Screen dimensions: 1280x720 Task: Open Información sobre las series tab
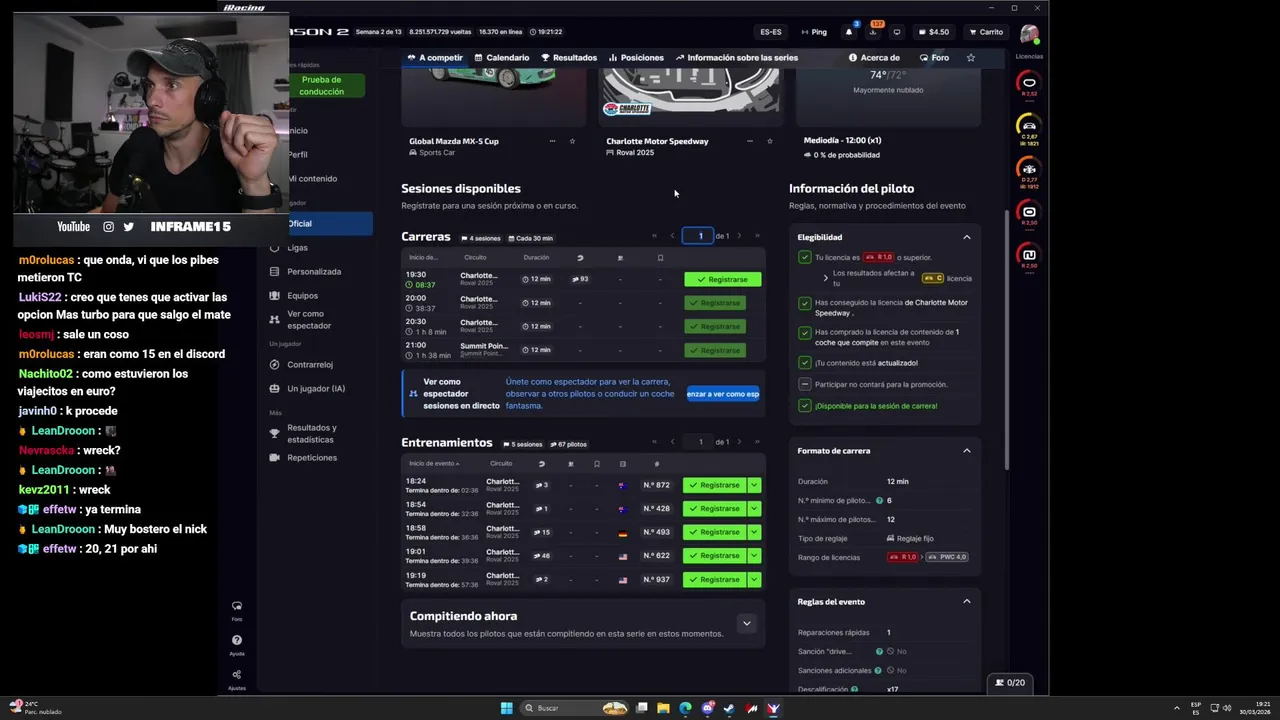737,58
